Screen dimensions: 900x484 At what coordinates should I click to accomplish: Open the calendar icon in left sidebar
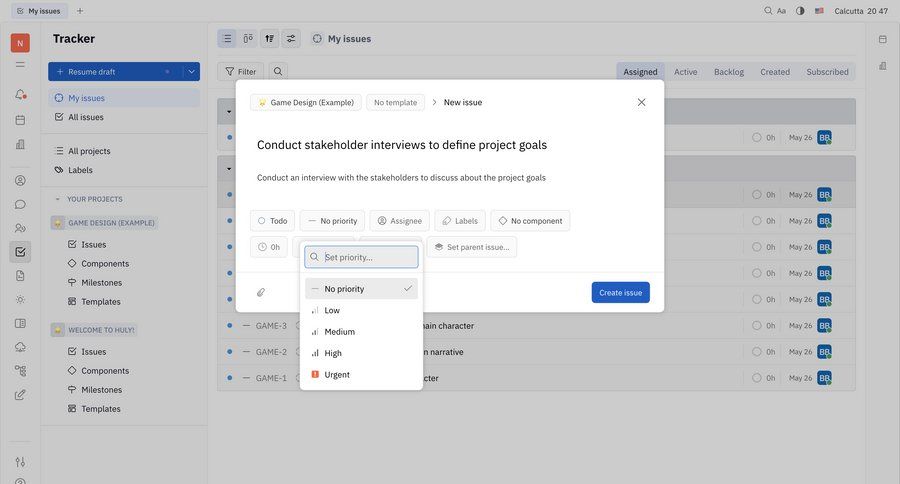20,120
